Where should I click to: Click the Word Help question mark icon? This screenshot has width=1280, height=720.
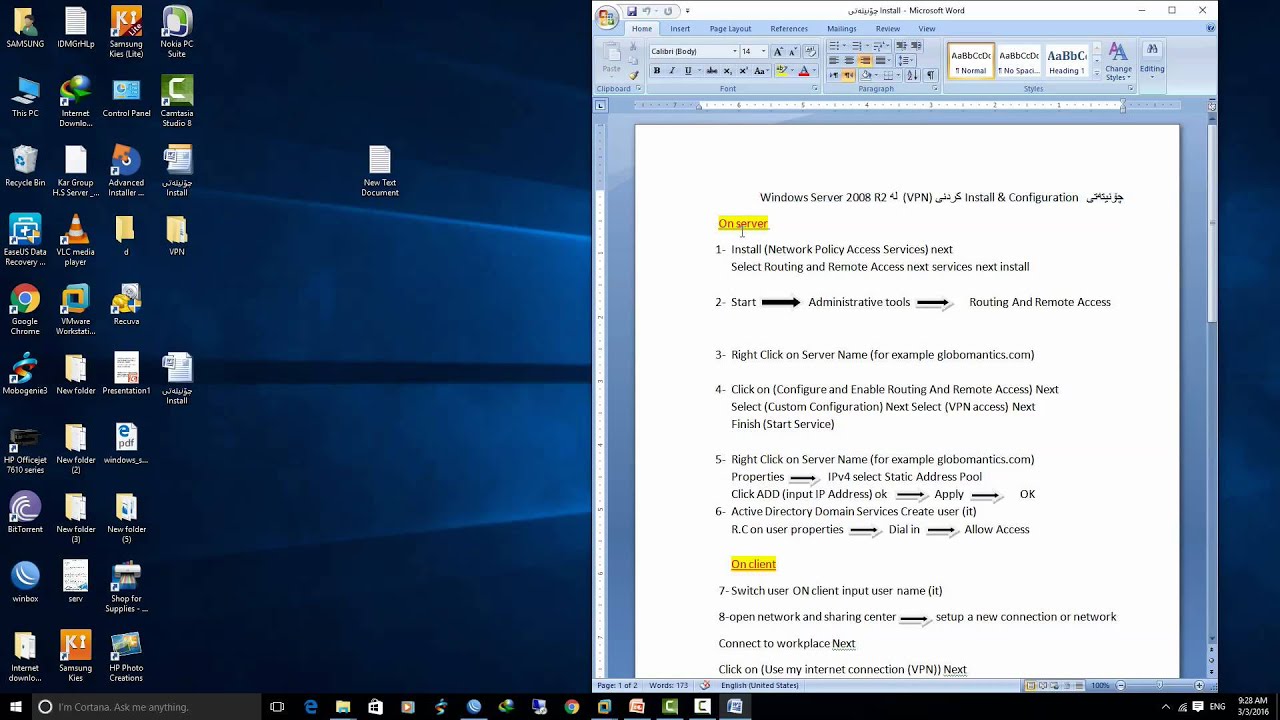click(x=1210, y=28)
